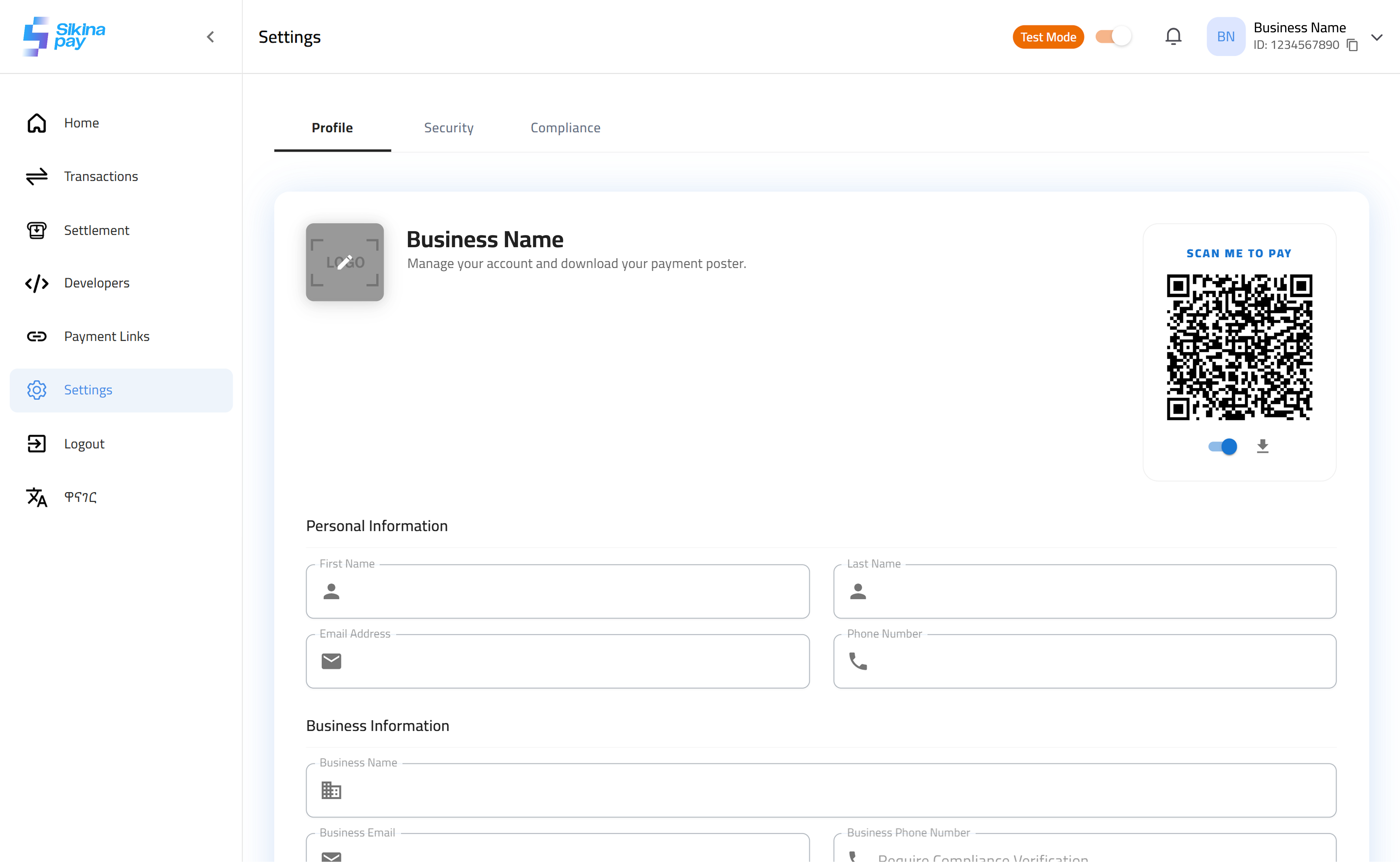Click the Sikina Pay logo
The image size is (1400, 862).
point(64,36)
